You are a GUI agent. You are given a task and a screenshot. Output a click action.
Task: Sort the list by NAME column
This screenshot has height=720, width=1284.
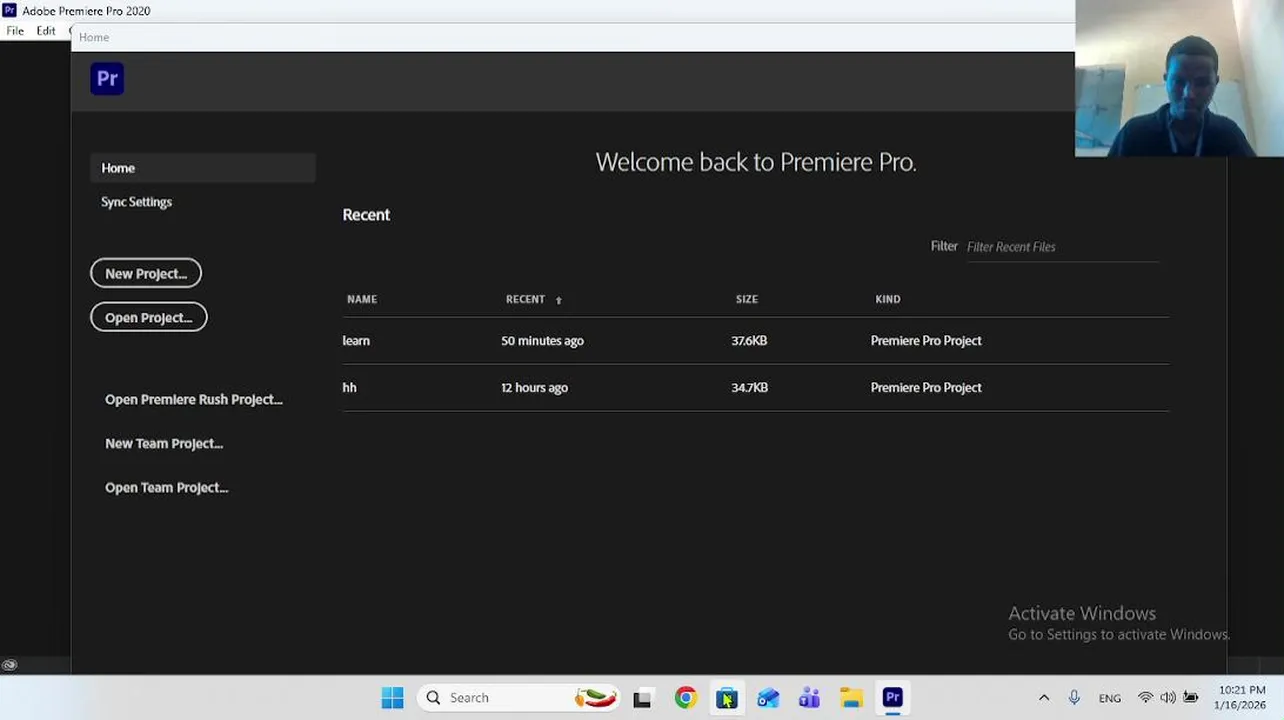362,299
